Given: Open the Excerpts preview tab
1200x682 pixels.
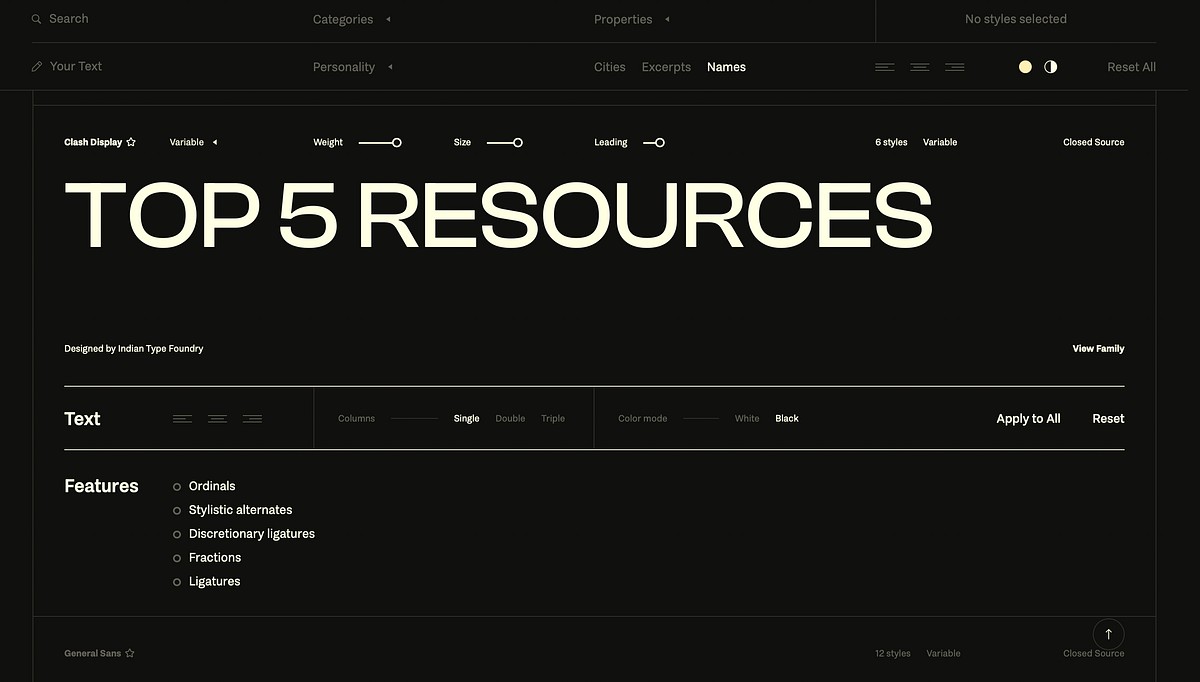Looking at the screenshot, I should tap(666, 67).
